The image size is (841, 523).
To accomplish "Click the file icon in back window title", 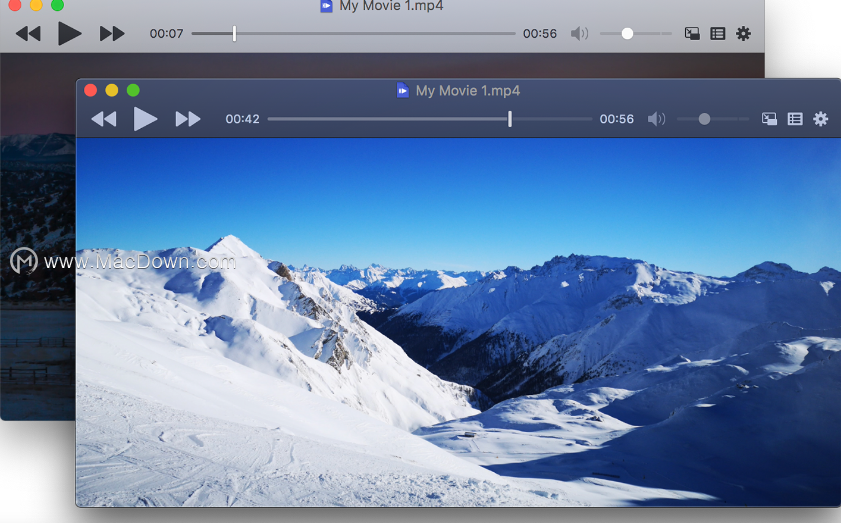I will point(326,5).
